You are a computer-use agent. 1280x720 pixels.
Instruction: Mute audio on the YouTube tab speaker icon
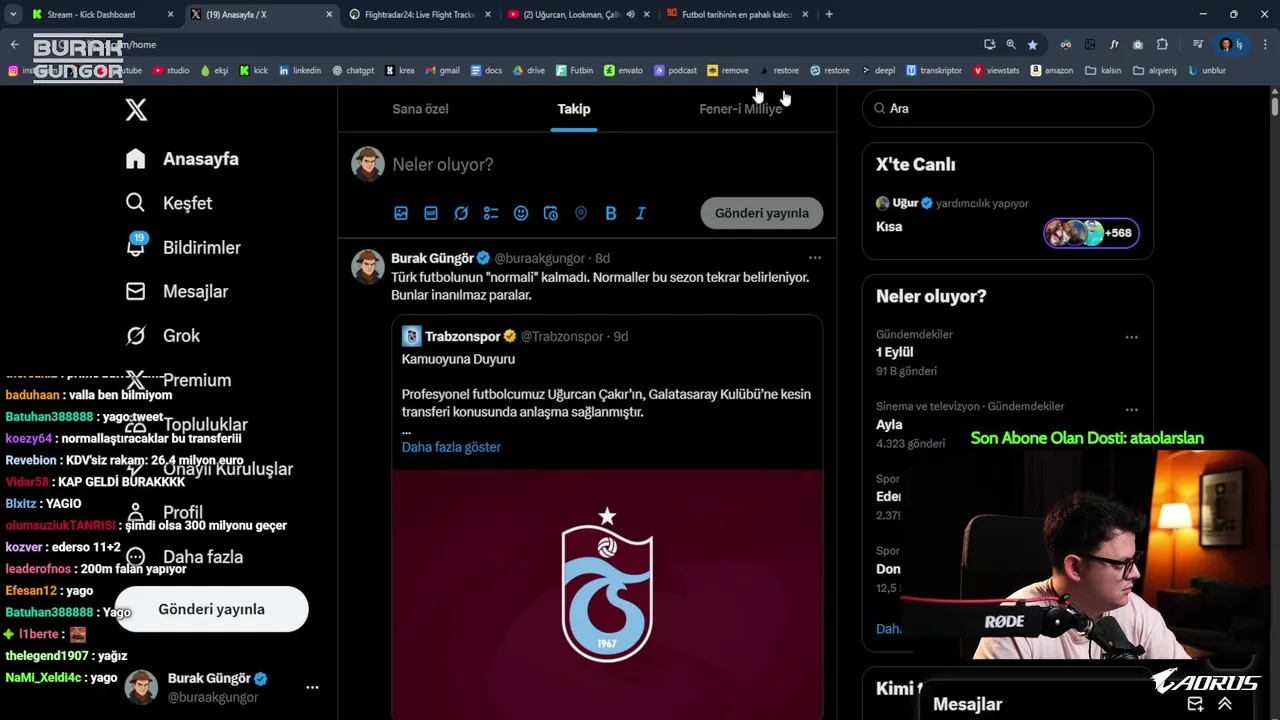(x=630, y=14)
